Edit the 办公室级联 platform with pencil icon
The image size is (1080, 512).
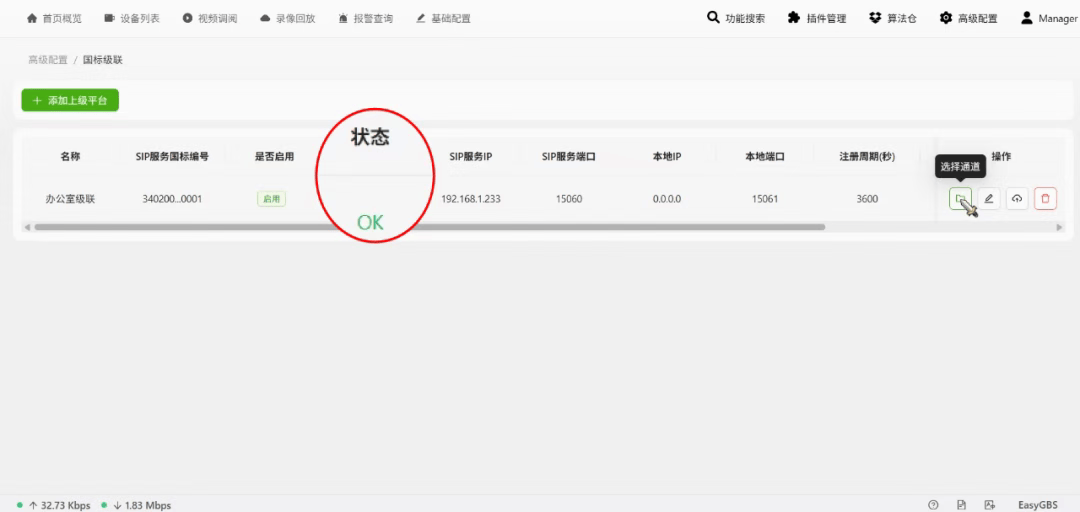(989, 199)
